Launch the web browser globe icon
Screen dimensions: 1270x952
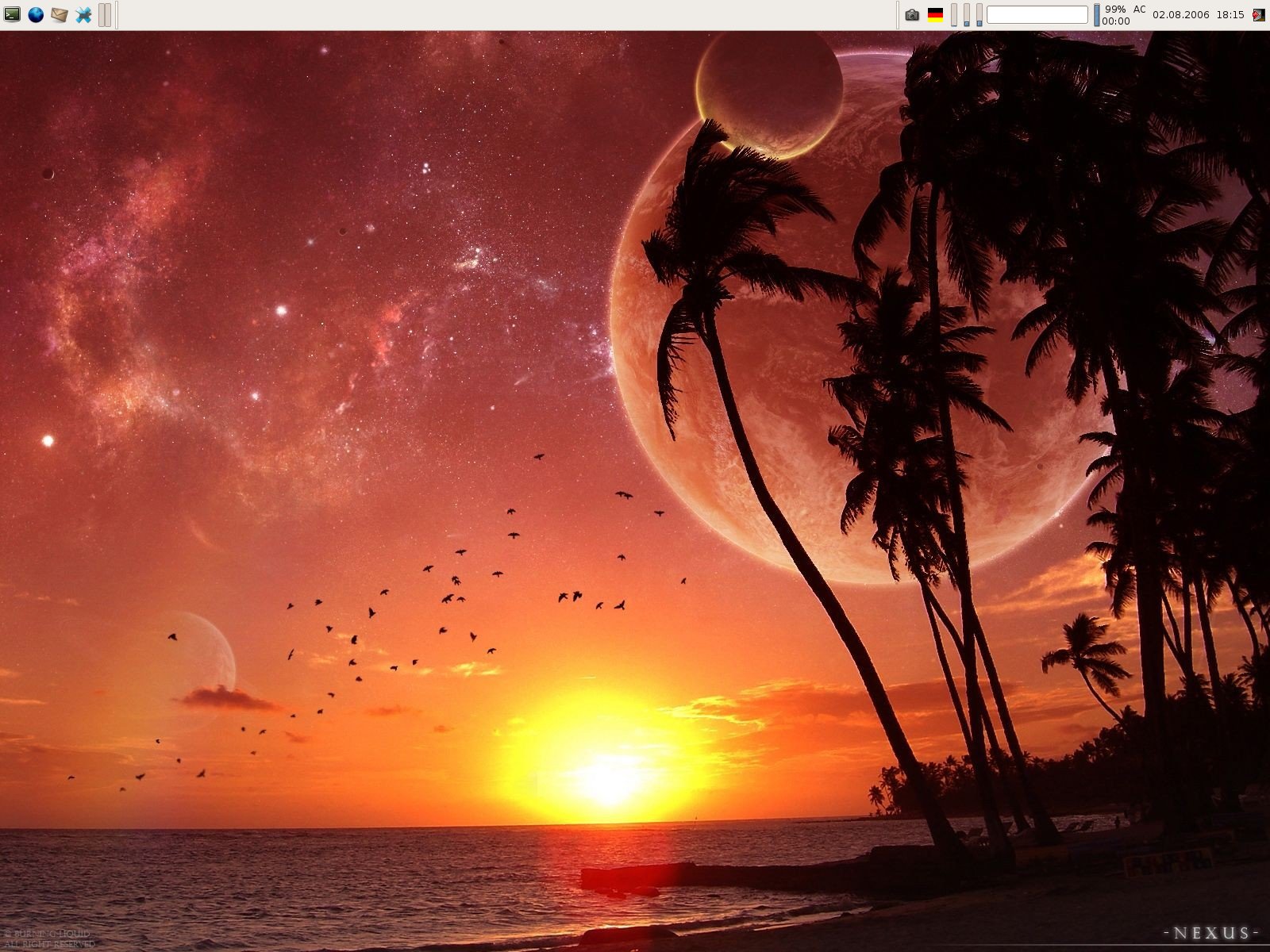pyautogui.click(x=35, y=13)
